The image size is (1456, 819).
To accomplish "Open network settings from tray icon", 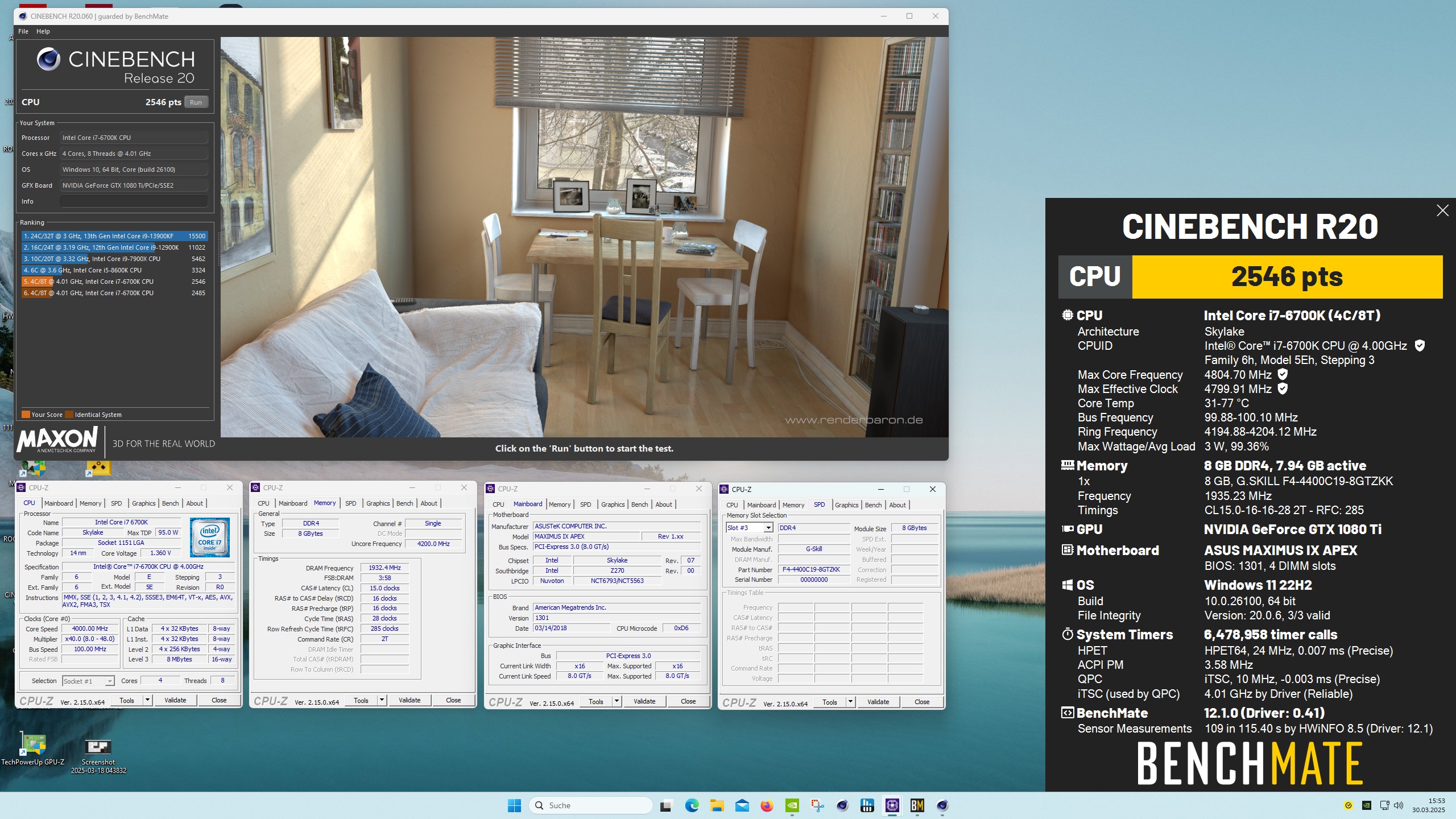I will pyautogui.click(x=1384, y=805).
